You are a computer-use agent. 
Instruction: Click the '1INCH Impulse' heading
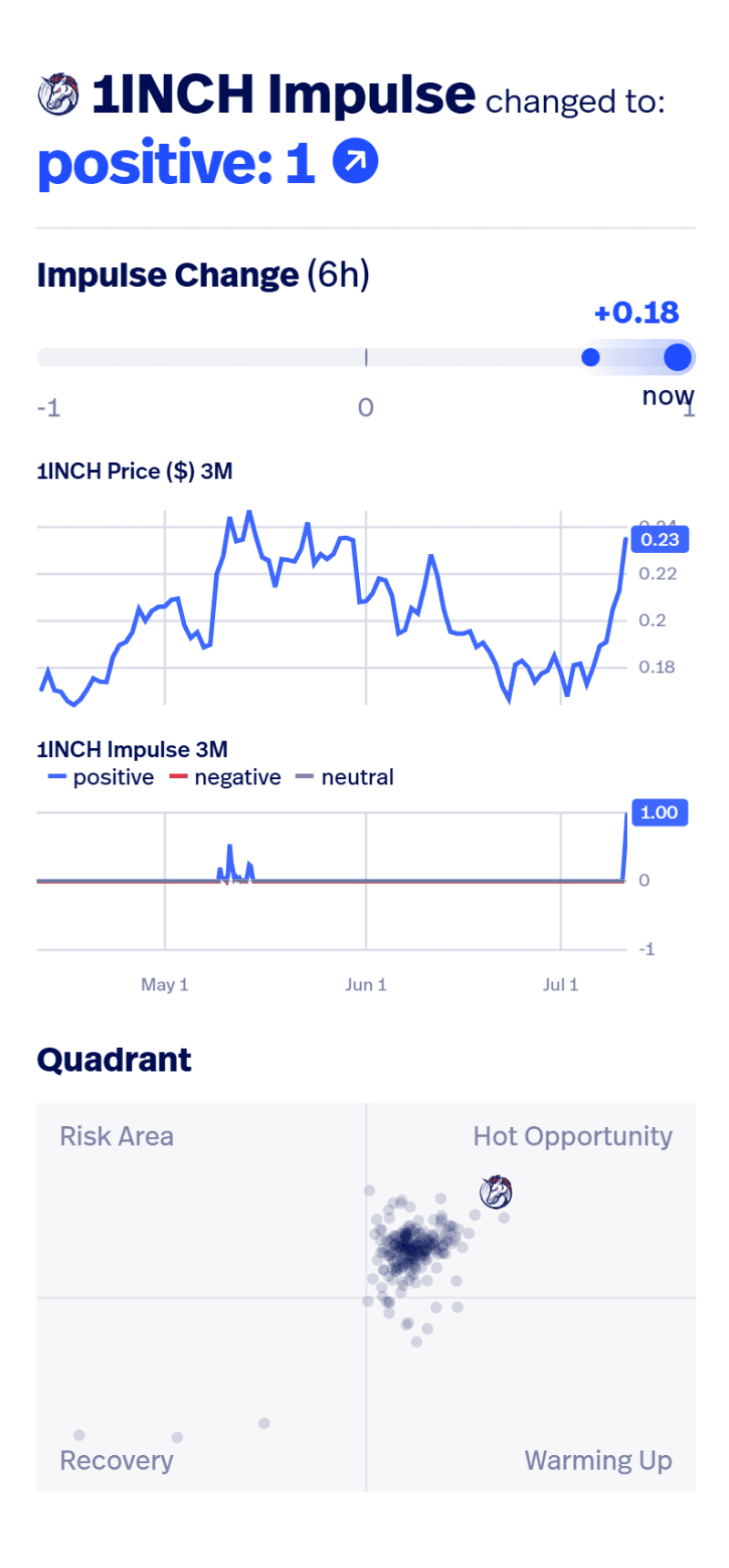[x=282, y=95]
